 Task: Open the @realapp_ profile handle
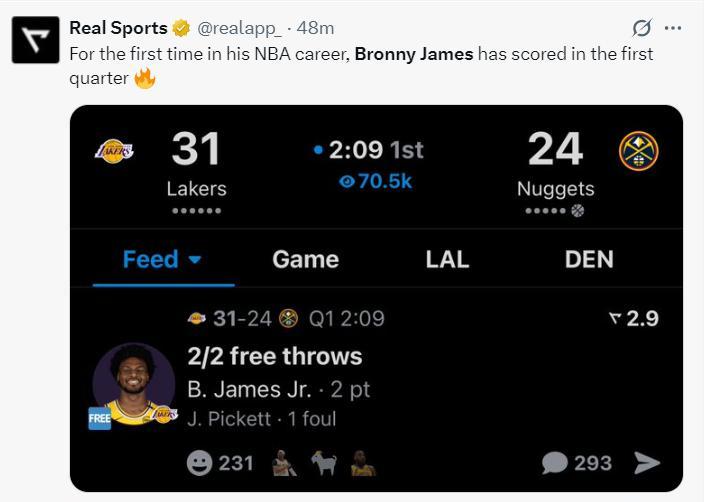pos(240,28)
